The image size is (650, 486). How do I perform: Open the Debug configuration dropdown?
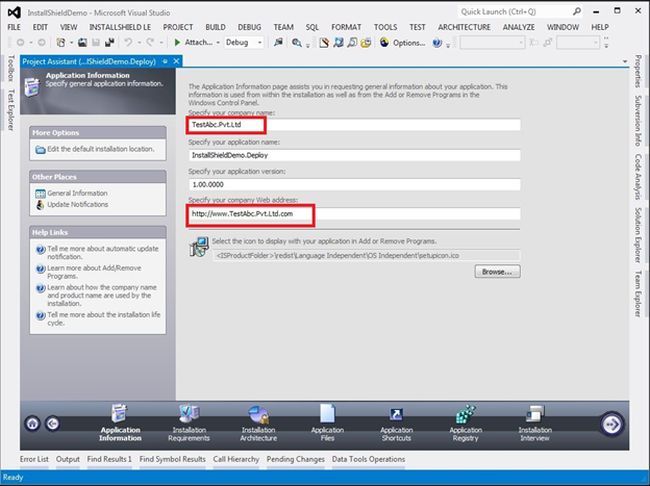tap(244, 42)
